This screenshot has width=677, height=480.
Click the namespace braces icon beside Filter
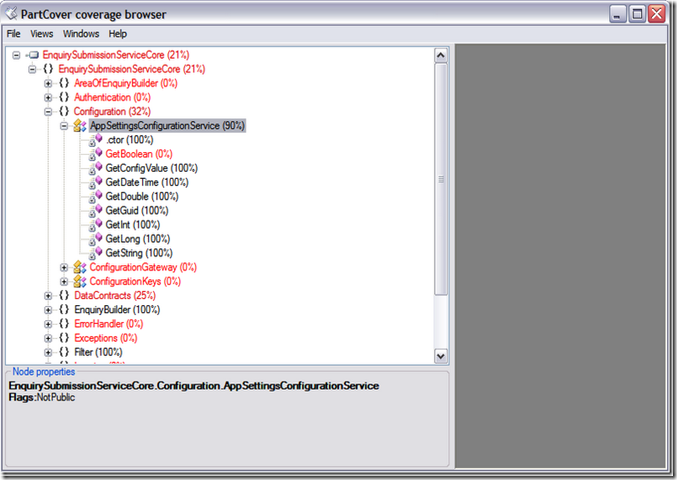pyautogui.click(x=64, y=352)
